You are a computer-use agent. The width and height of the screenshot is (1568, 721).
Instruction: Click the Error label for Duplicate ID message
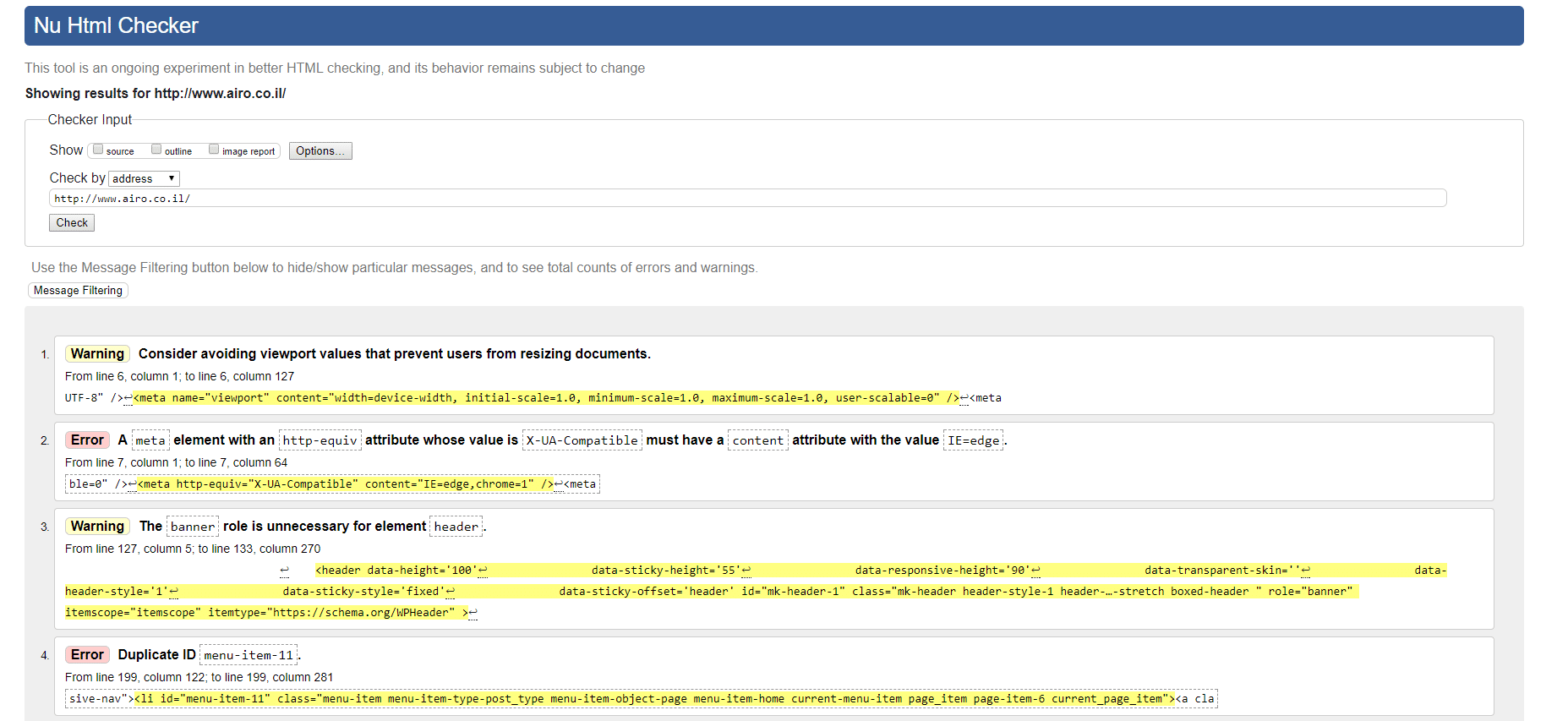87,654
